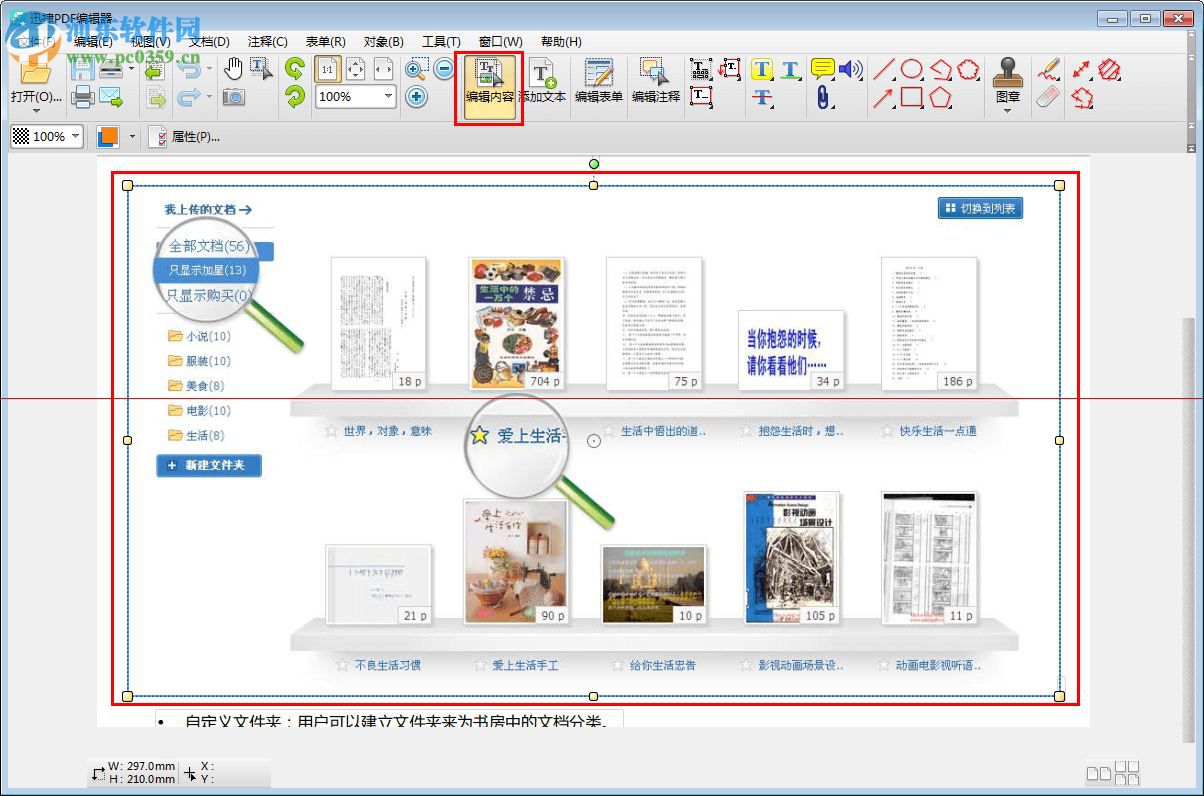Select the paperclip file attachment tool
Screen dimensions: 1204x796
tap(823, 97)
